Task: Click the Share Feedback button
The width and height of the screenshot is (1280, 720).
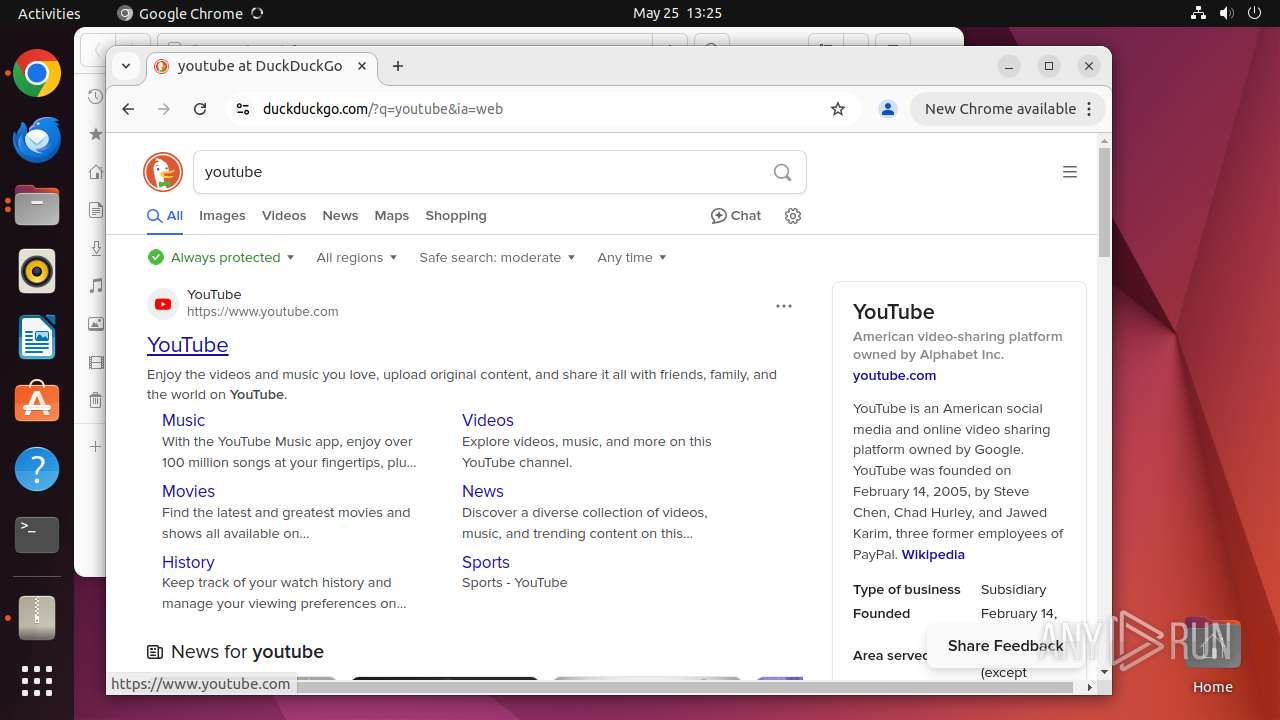Action: tap(1005, 646)
